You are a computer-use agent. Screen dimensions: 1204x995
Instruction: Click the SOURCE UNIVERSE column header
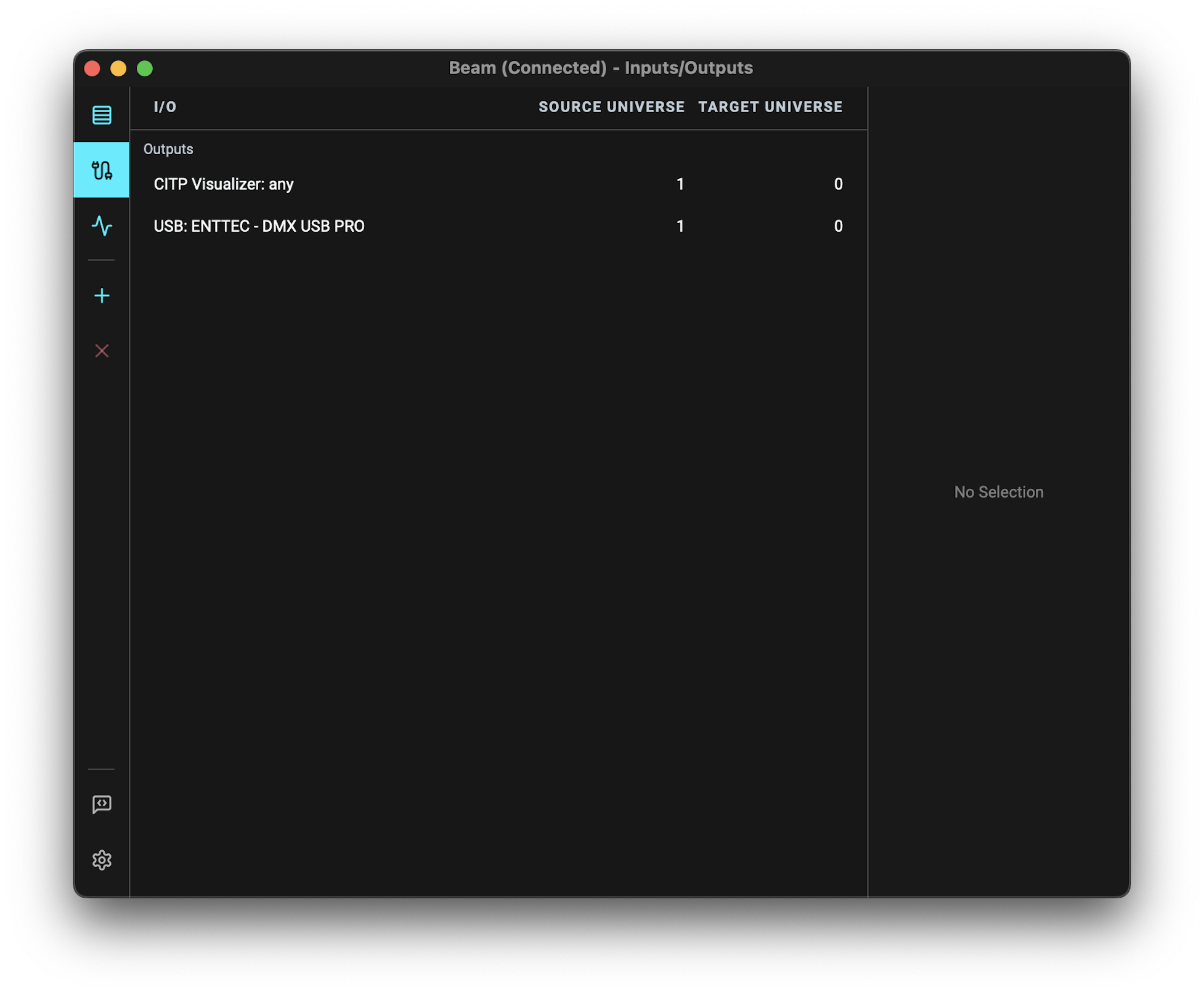click(x=611, y=107)
